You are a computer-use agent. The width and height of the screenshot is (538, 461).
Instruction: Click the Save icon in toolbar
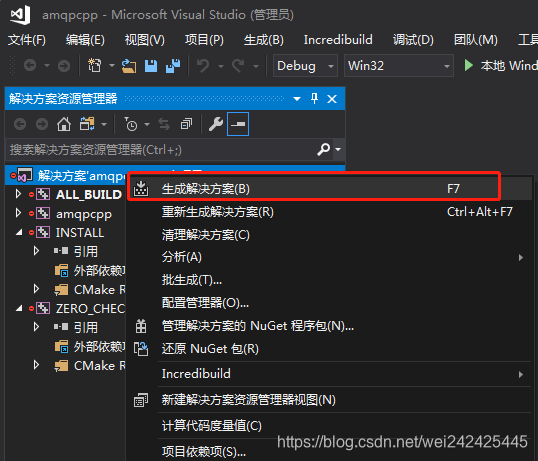click(x=151, y=66)
